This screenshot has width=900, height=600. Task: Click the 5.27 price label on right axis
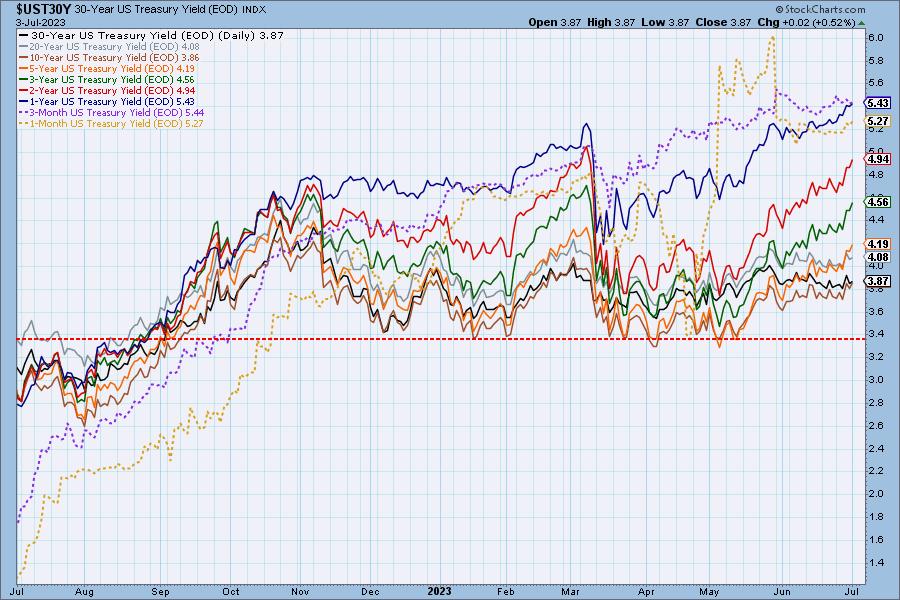tap(878, 121)
